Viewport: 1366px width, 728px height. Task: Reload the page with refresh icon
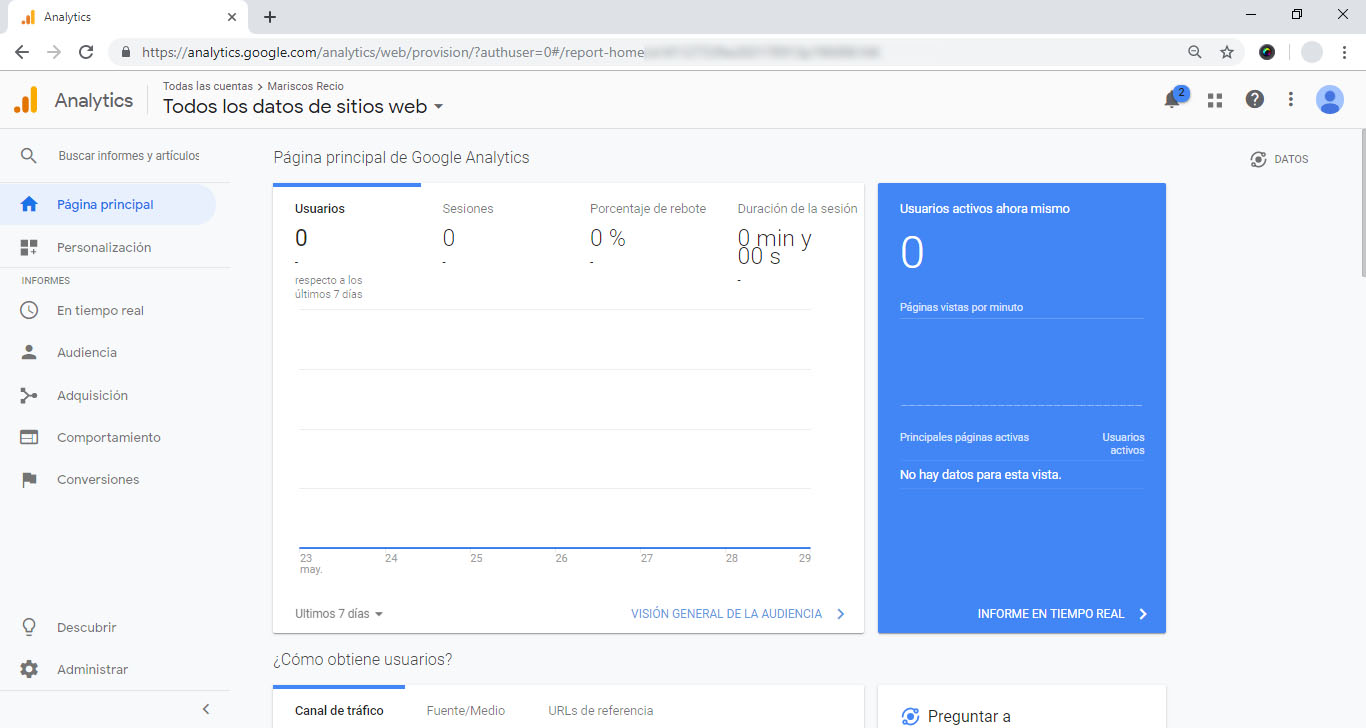pos(86,52)
